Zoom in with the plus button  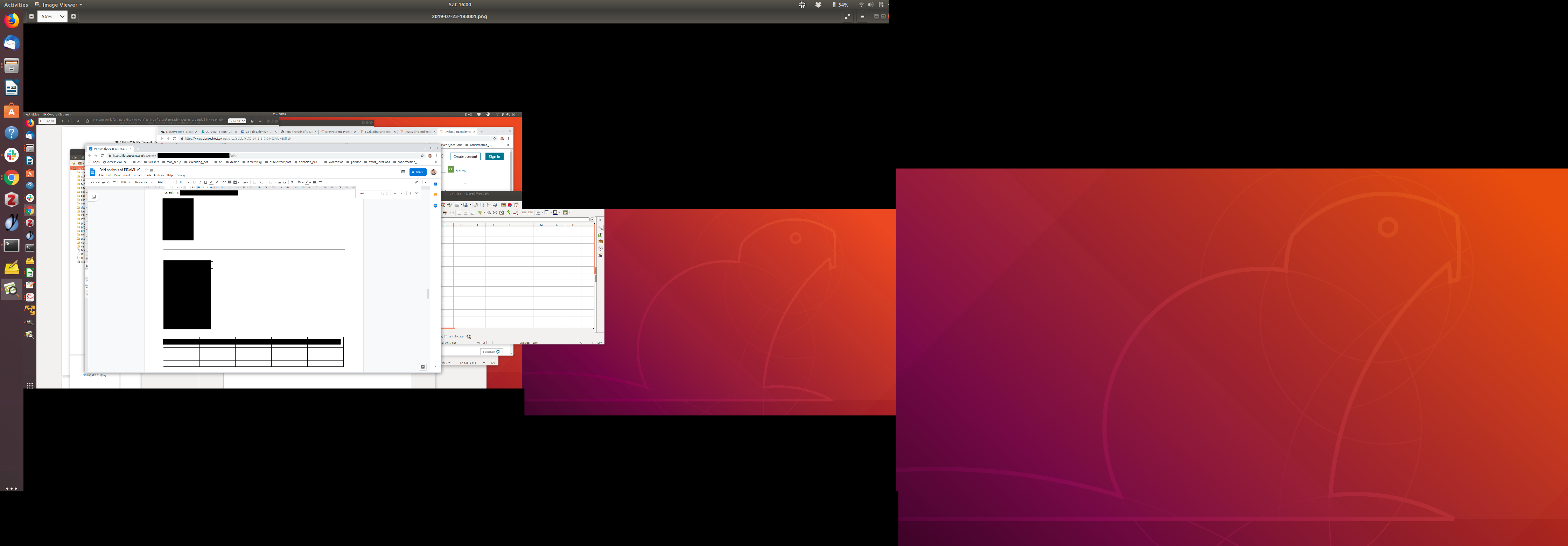click(73, 16)
